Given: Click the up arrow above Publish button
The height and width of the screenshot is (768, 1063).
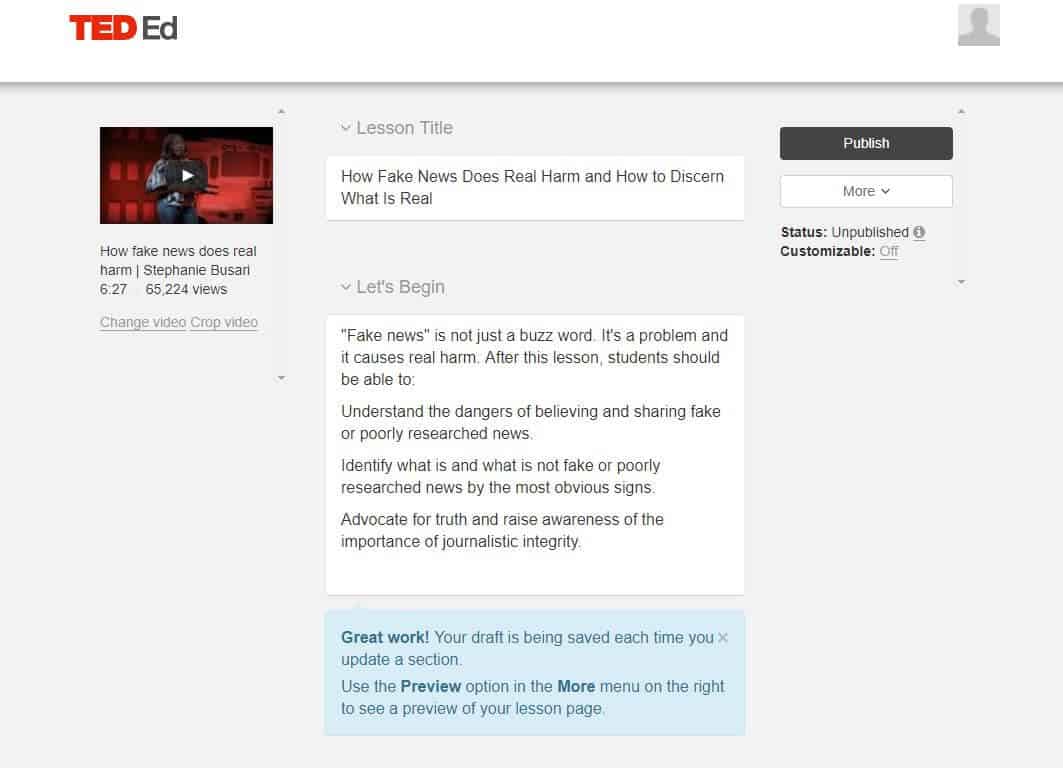Looking at the screenshot, I should (x=961, y=111).
